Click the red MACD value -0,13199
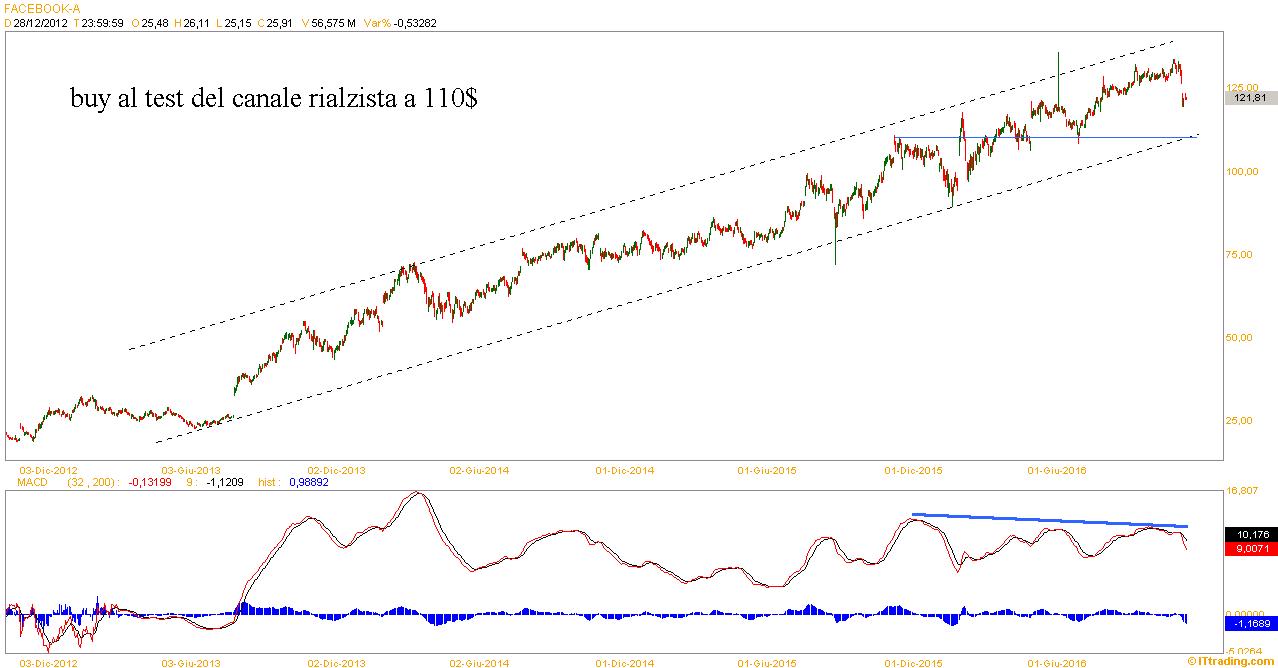The image size is (1278, 668). pos(149,481)
